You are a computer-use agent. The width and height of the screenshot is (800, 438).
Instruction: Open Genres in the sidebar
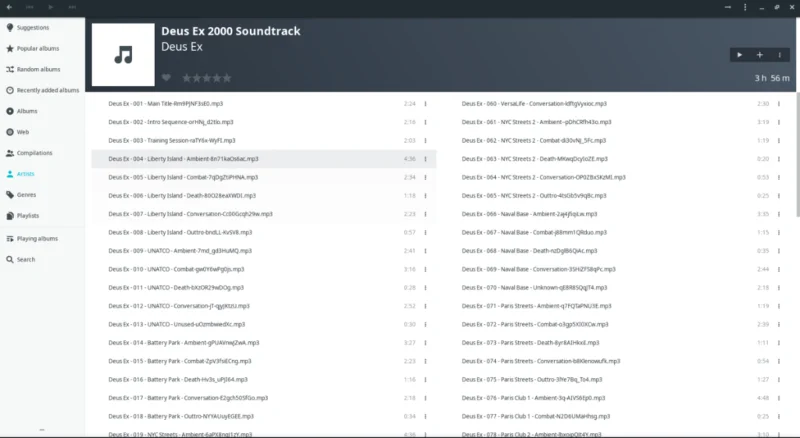(42, 195)
